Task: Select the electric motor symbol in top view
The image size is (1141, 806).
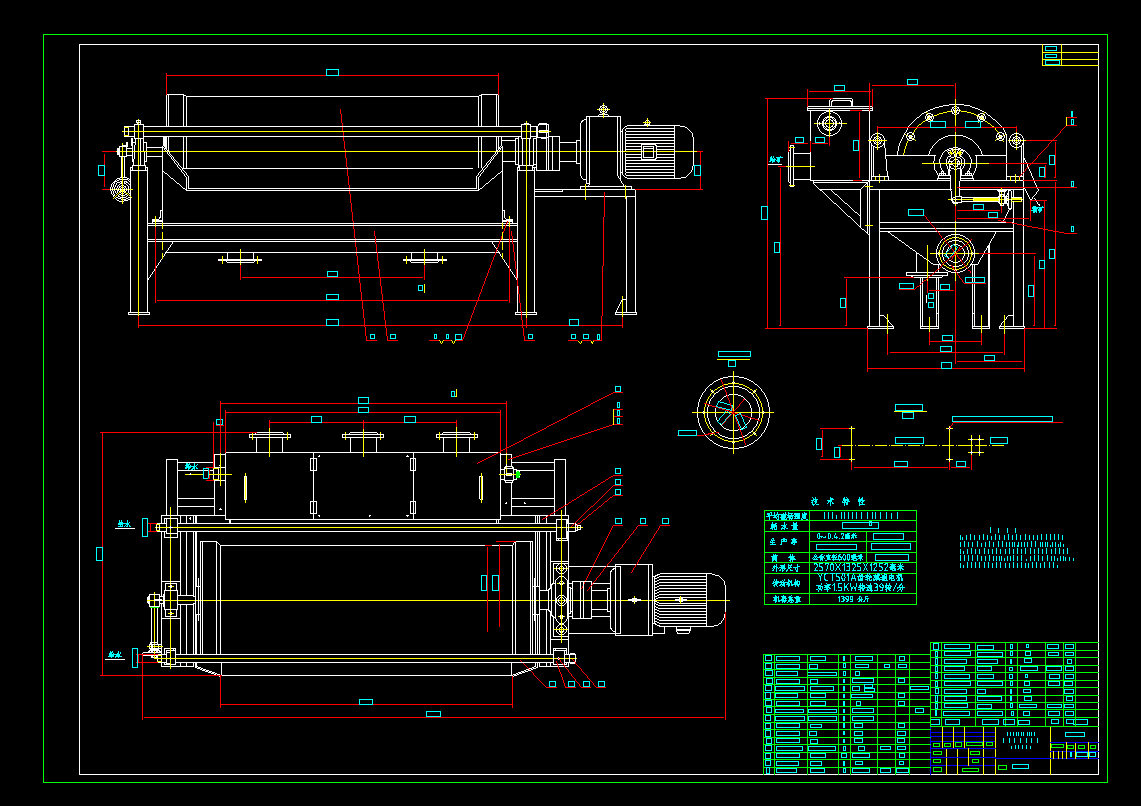Action: 655,152
